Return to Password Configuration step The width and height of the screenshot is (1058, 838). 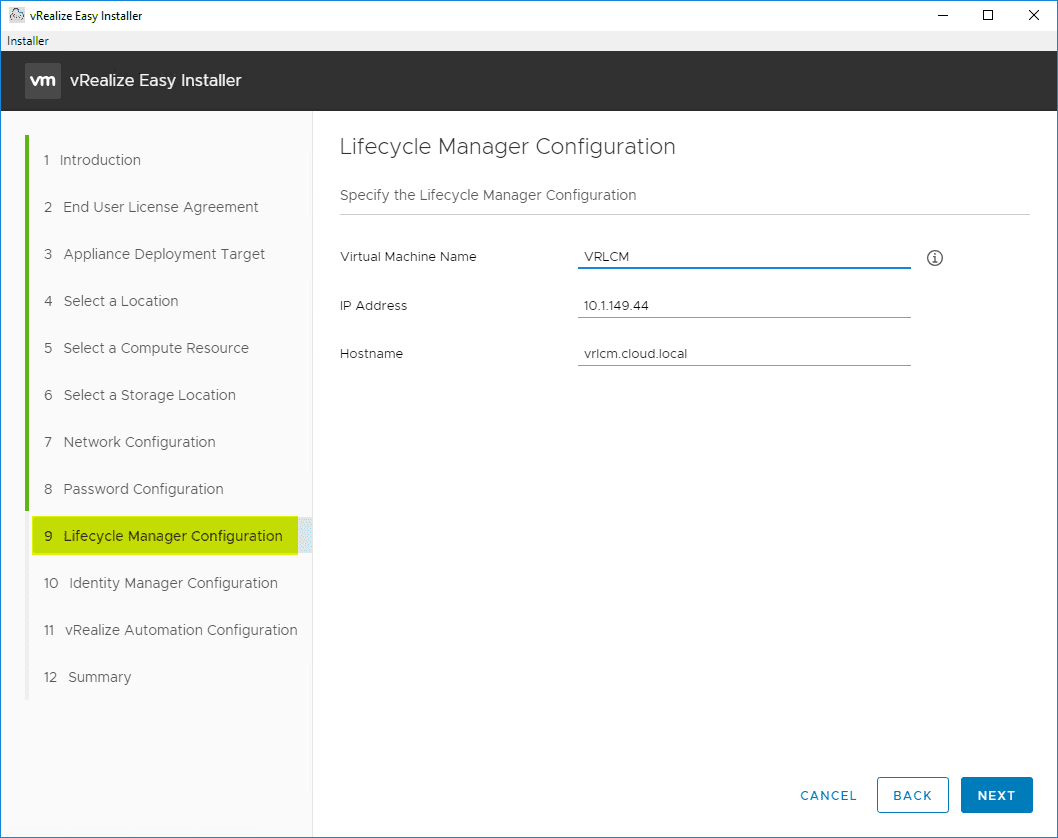(x=143, y=489)
